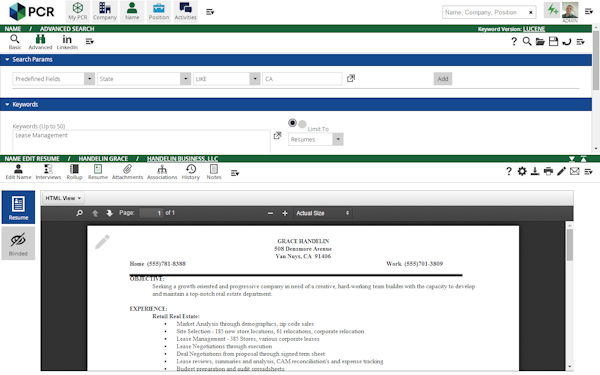Switch to the Blinded side tab

coord(18,243)
